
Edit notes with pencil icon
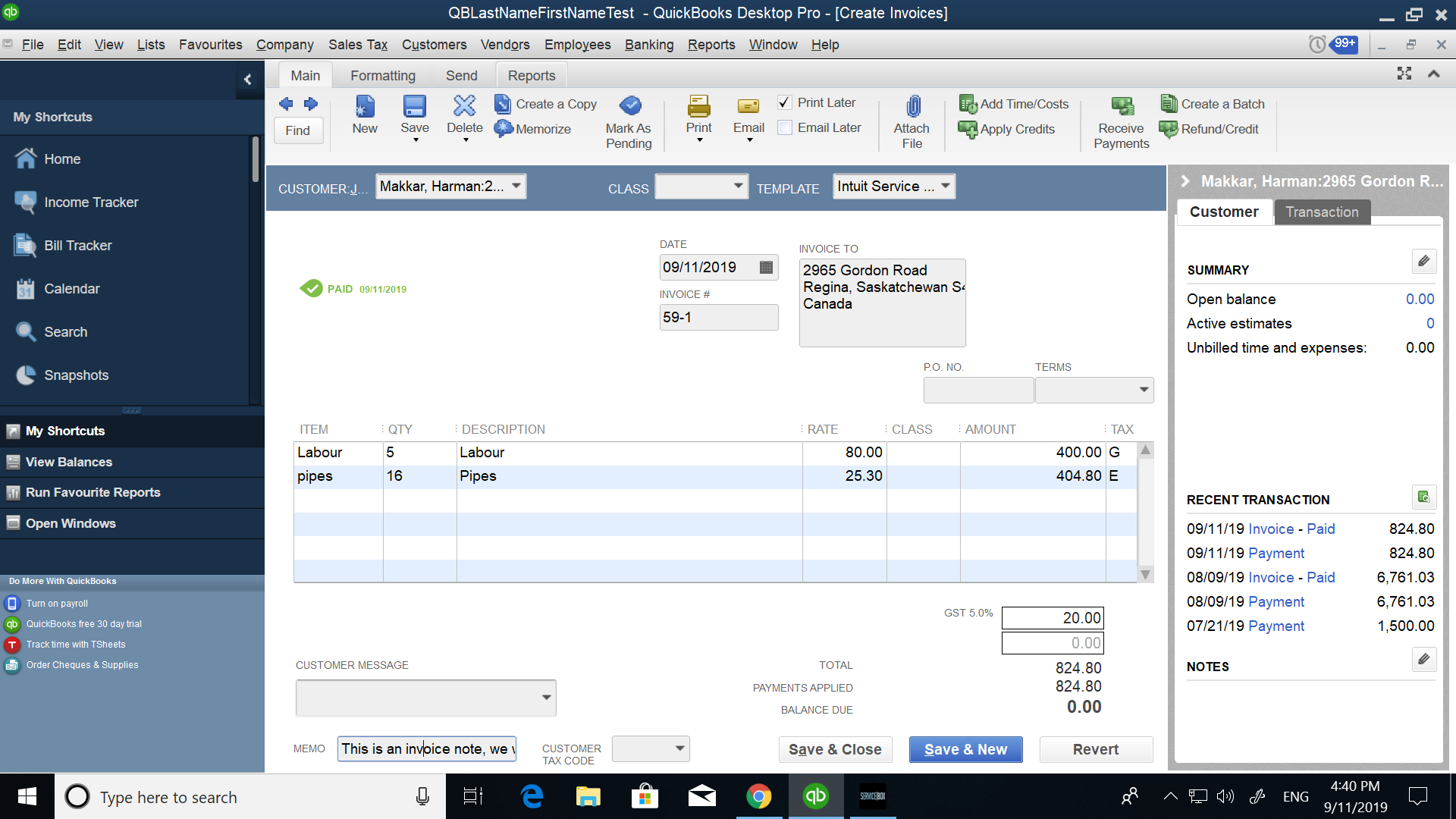(1424, 659)
